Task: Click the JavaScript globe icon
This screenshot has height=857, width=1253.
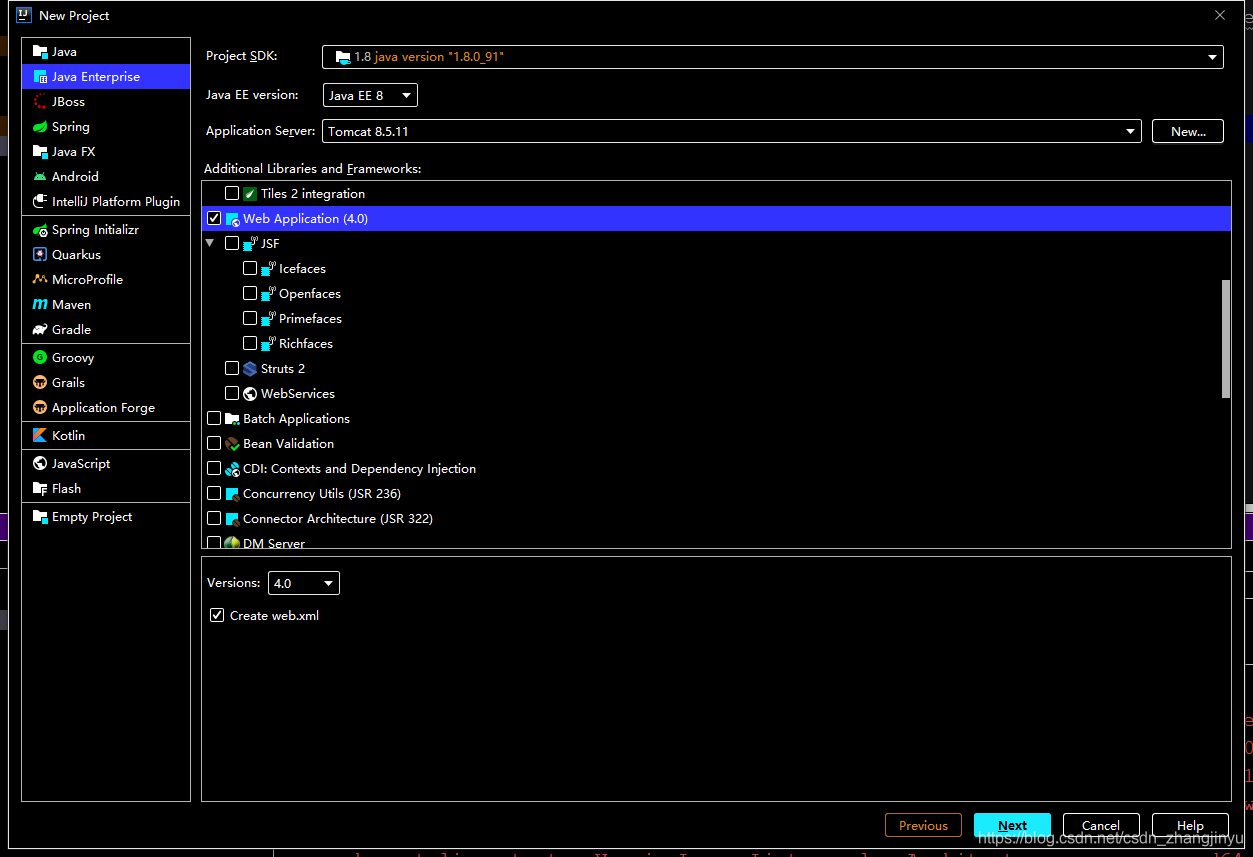Action: (x=40, y=464)
